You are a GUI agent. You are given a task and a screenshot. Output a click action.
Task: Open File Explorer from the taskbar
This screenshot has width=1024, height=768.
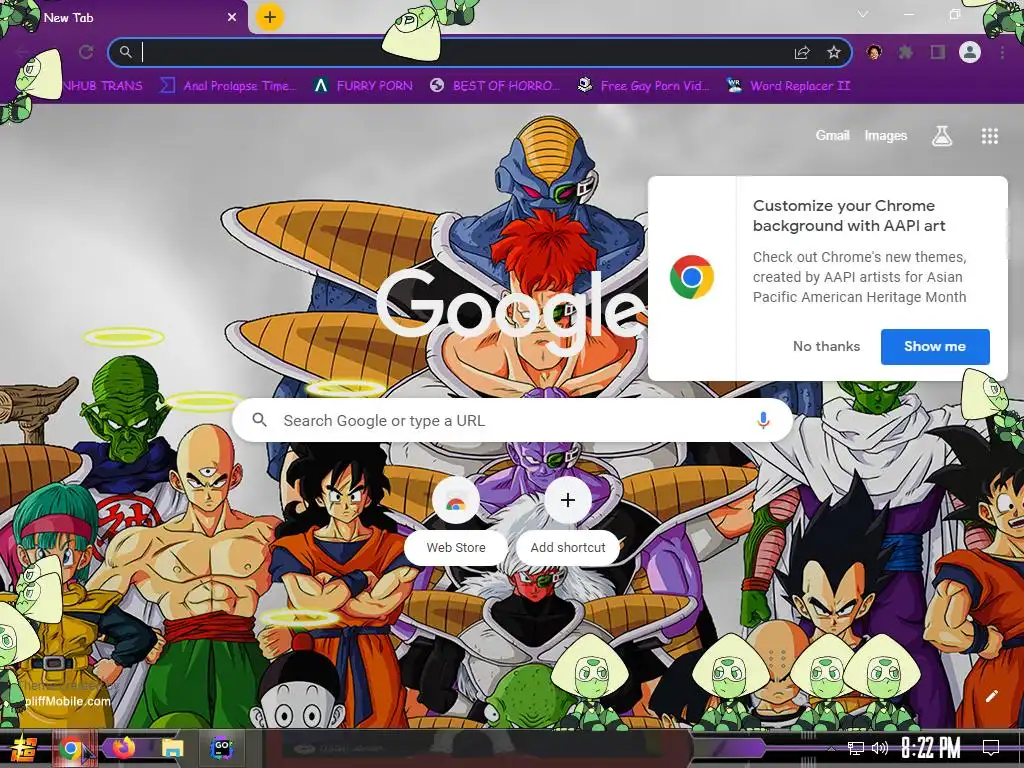click(173, 748)
